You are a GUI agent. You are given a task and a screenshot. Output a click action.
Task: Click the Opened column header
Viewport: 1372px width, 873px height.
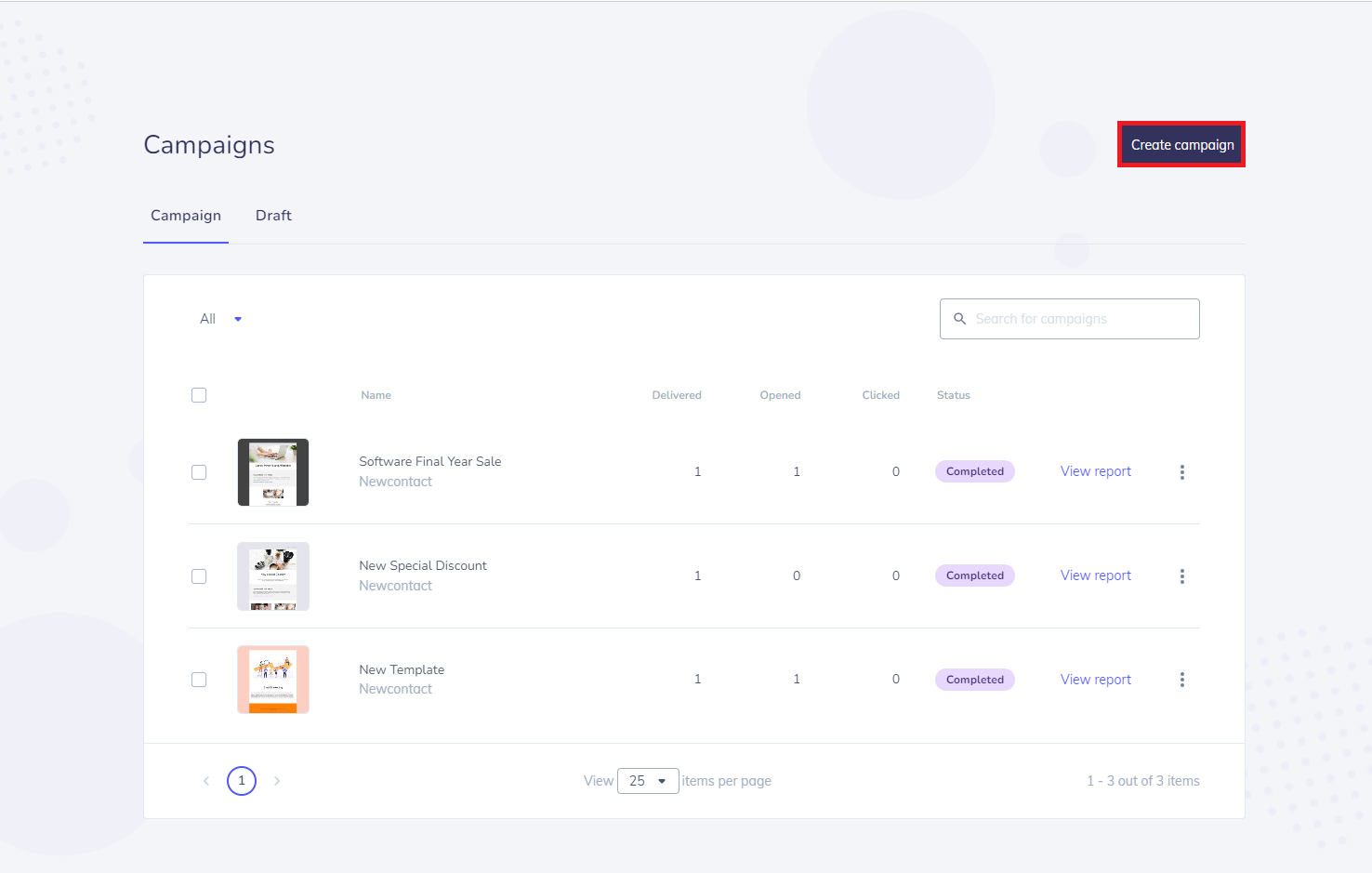click(780, 395)
